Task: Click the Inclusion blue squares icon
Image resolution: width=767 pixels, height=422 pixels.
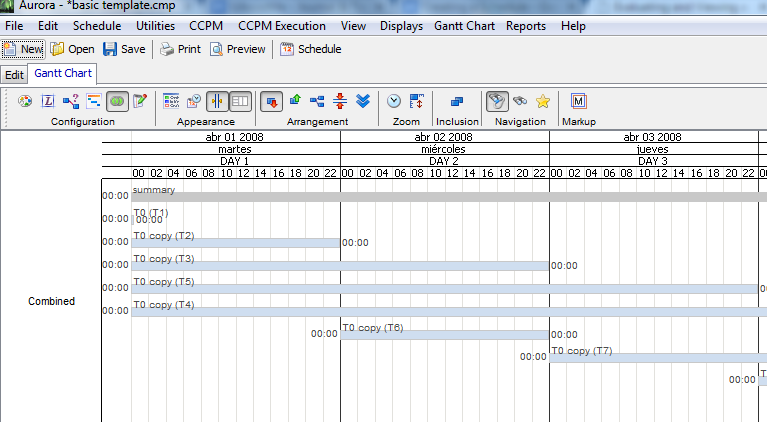Action: [457, 101]
